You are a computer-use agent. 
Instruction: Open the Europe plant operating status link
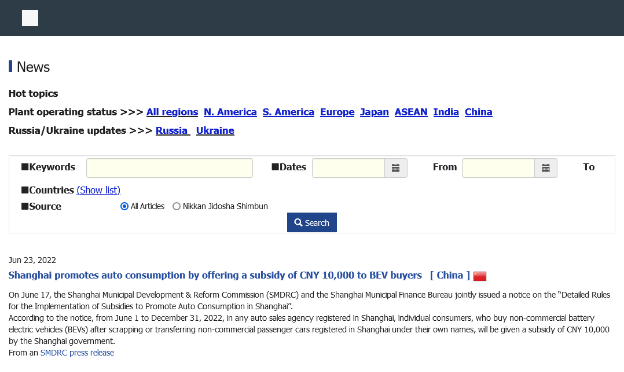337,112
